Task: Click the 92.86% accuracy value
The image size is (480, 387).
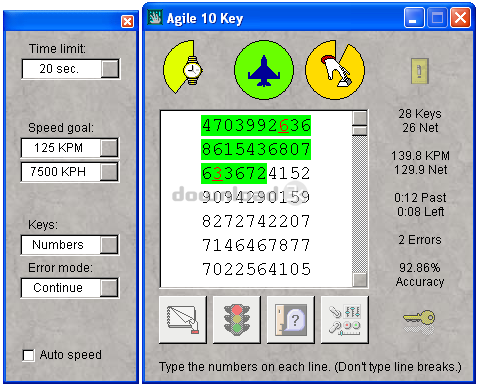Action: 420,268
